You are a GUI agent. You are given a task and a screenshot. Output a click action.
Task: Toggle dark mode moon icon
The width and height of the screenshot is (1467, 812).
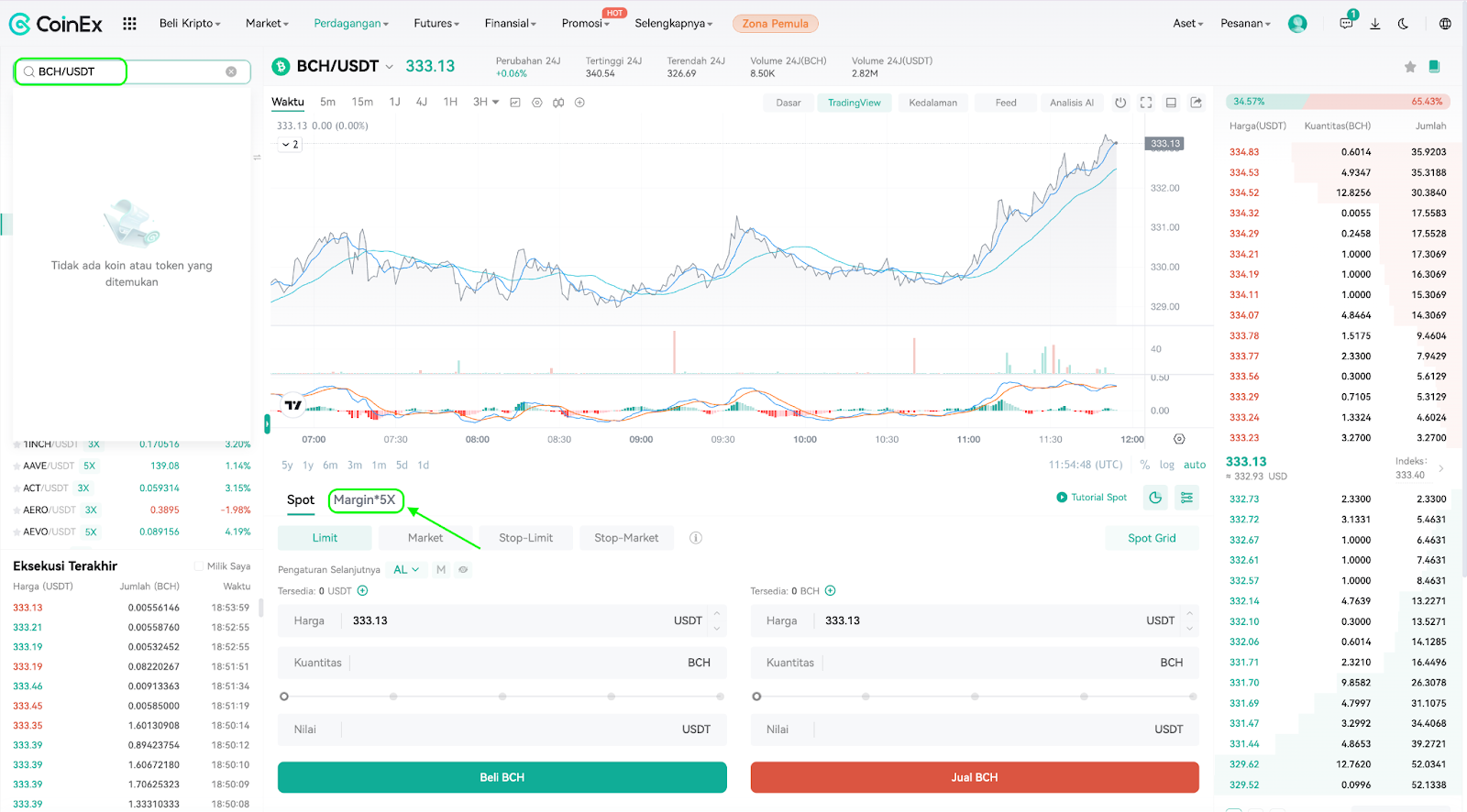[x=1403, y=24]
